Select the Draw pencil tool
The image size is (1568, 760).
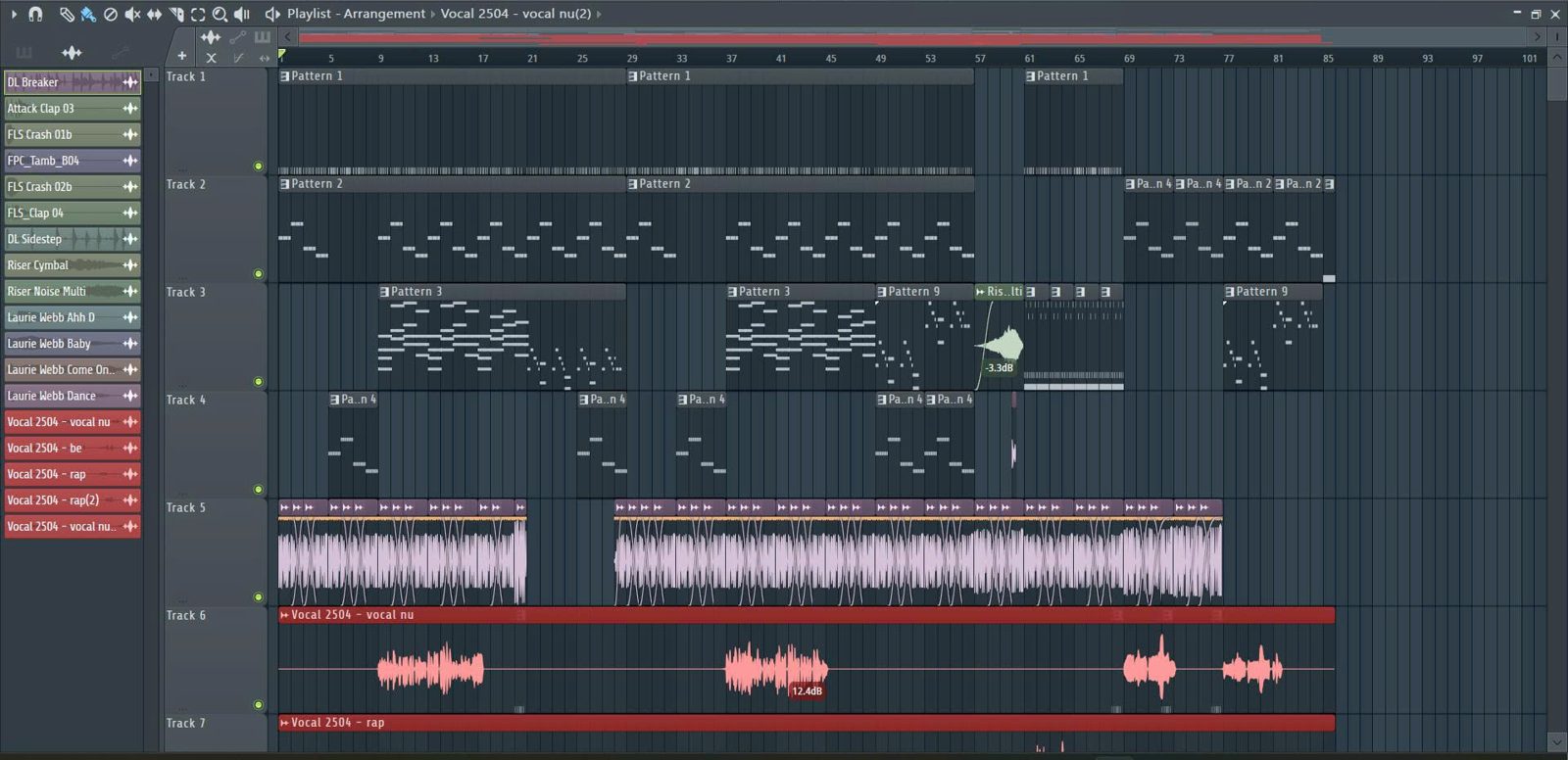[x=66, y=14]
